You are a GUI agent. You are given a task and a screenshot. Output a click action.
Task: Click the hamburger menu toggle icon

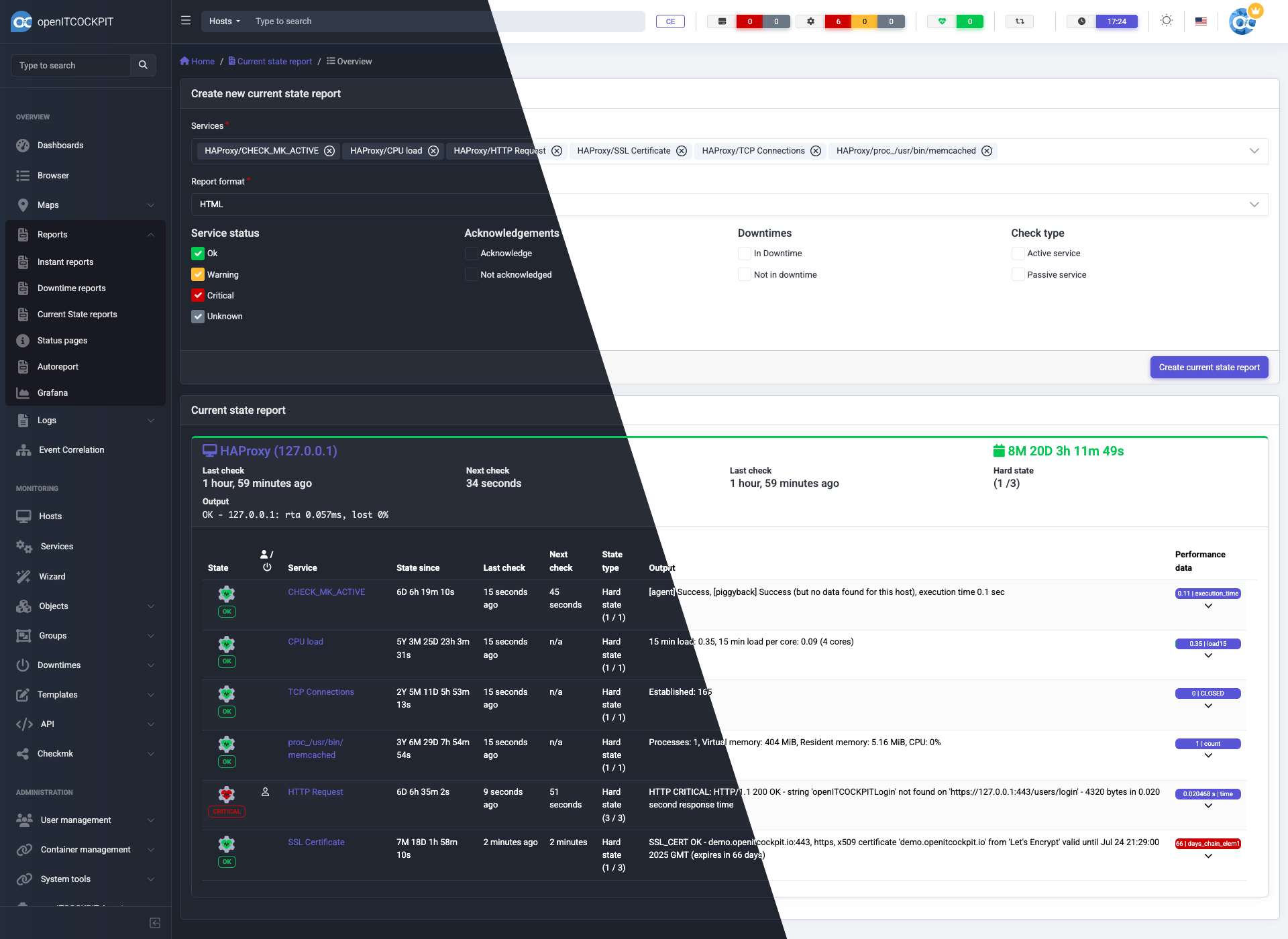pyautogui.click(x=186, y=21)
